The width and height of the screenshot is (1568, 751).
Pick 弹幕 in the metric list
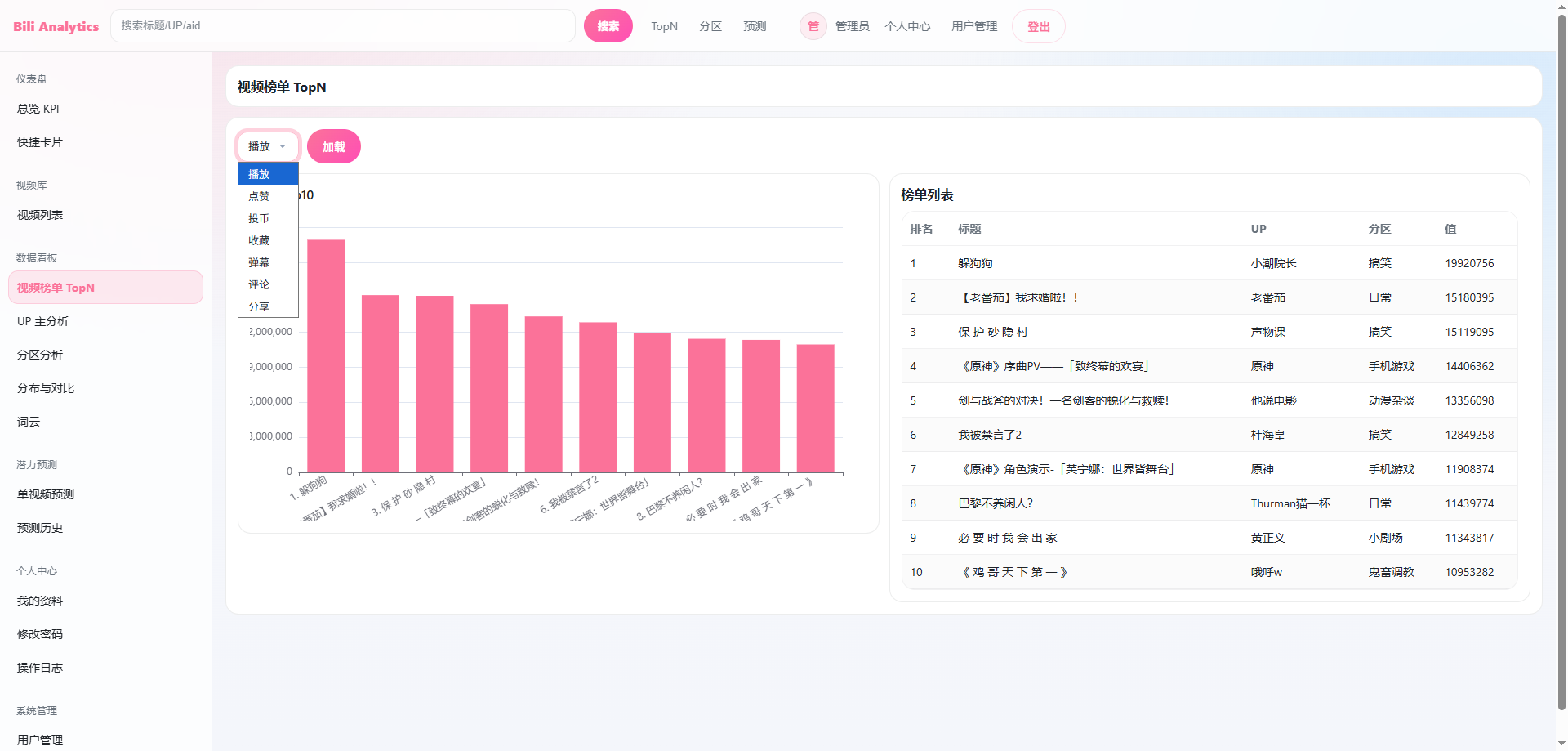click(259, 262)
